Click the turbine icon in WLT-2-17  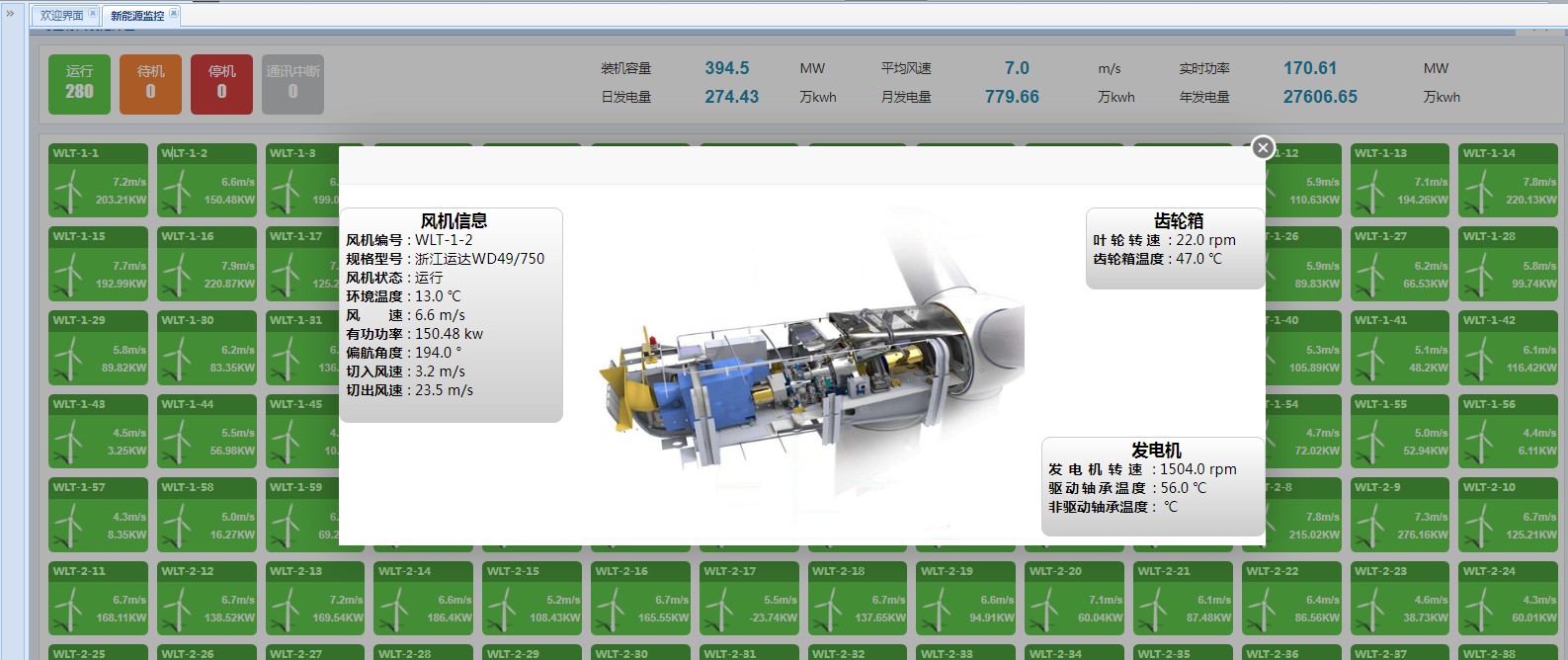[x=718, y=610]
